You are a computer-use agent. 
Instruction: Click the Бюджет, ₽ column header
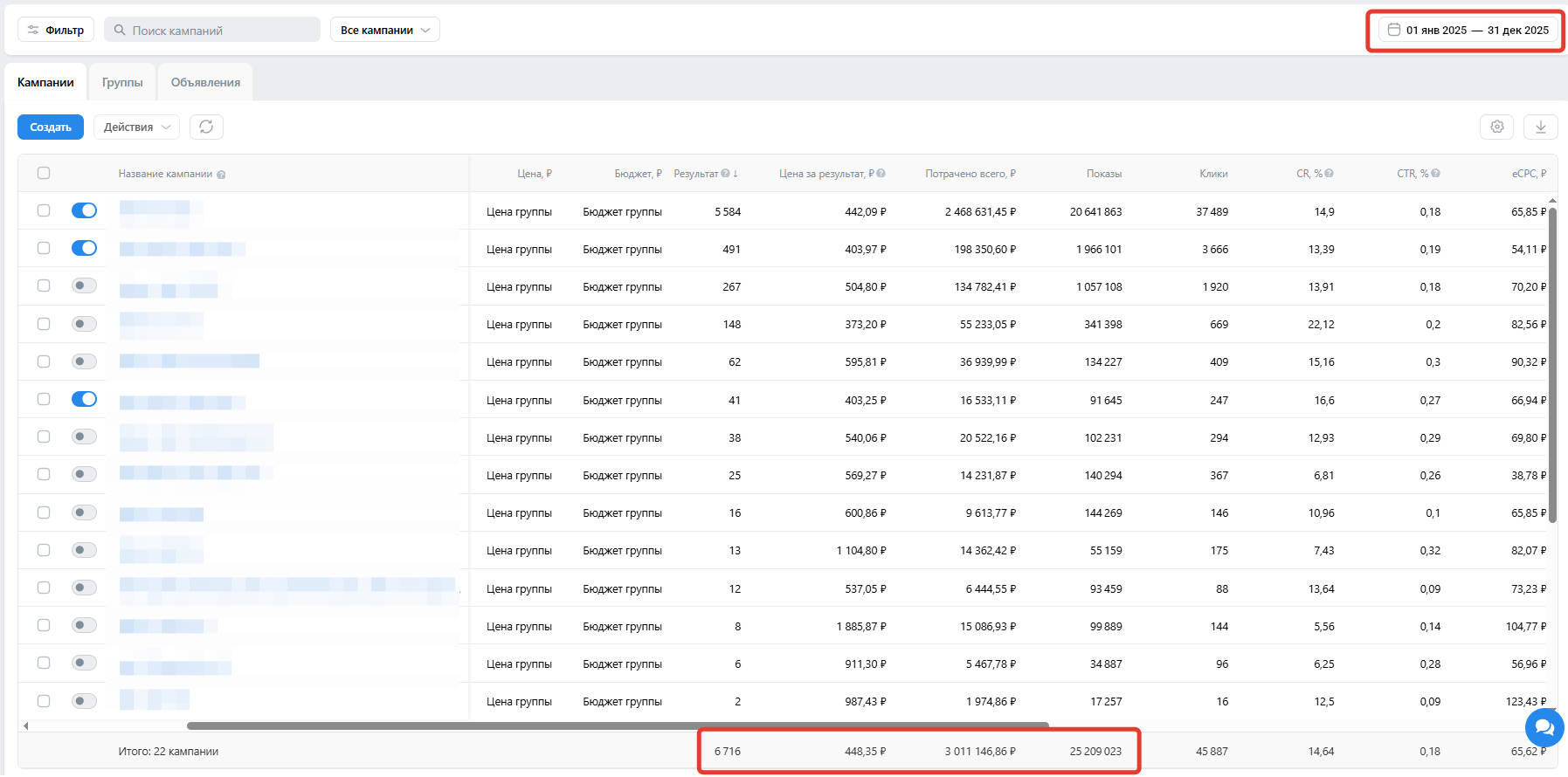point(638,174)
